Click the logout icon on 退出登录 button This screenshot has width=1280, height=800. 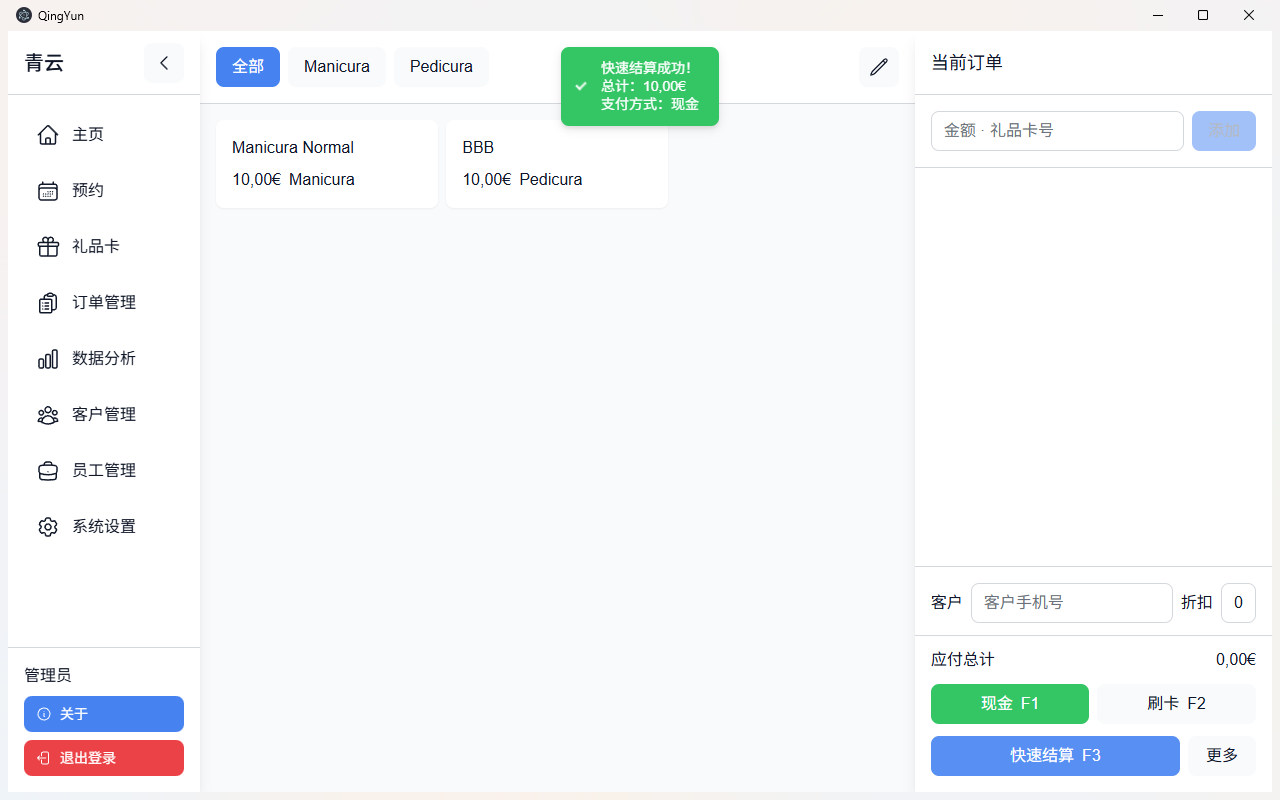(44, 758)
